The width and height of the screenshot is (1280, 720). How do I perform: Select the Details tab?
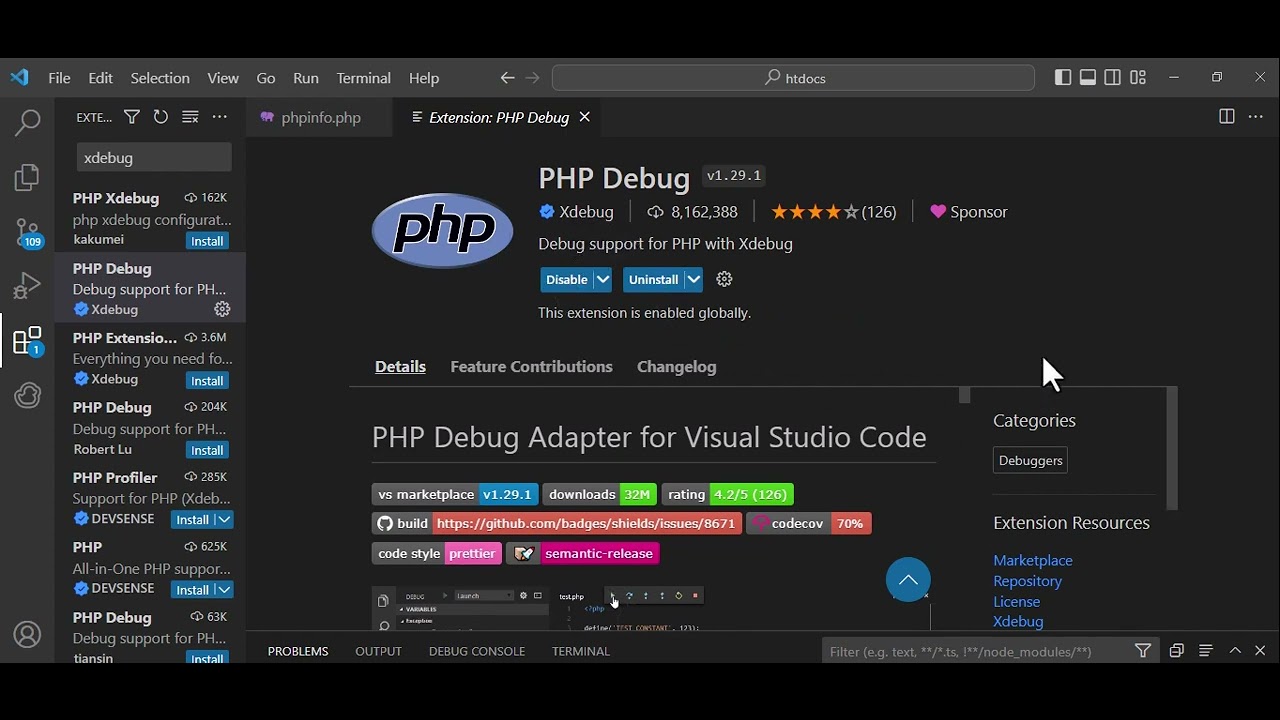[400, 367]
